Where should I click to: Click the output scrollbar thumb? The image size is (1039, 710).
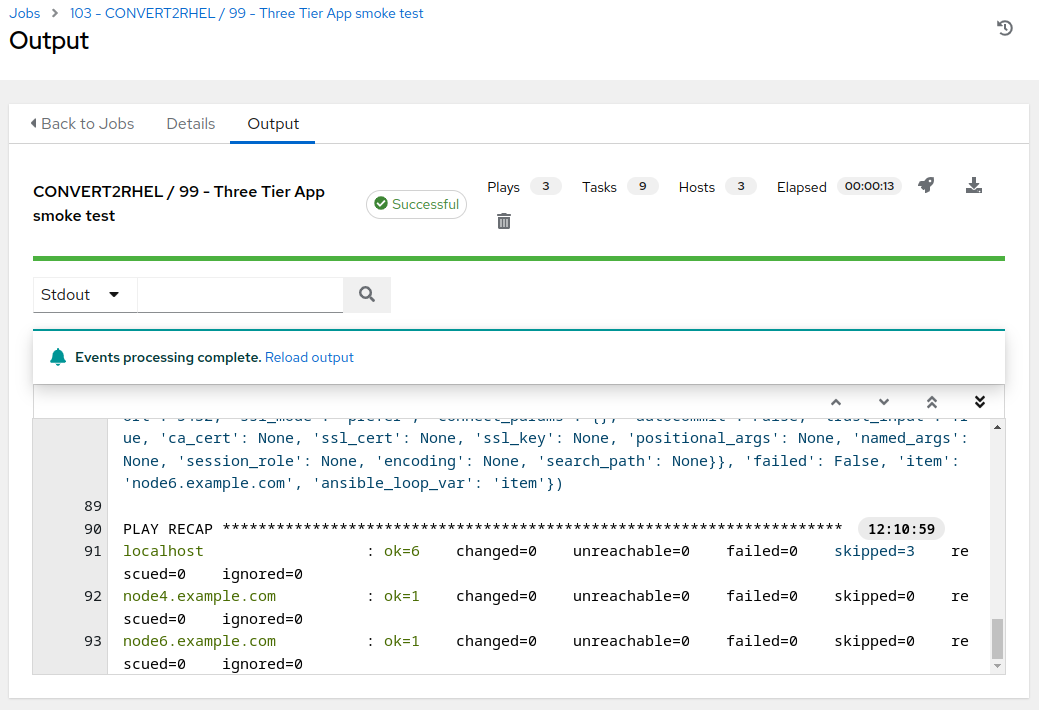(x=997, y=638)
